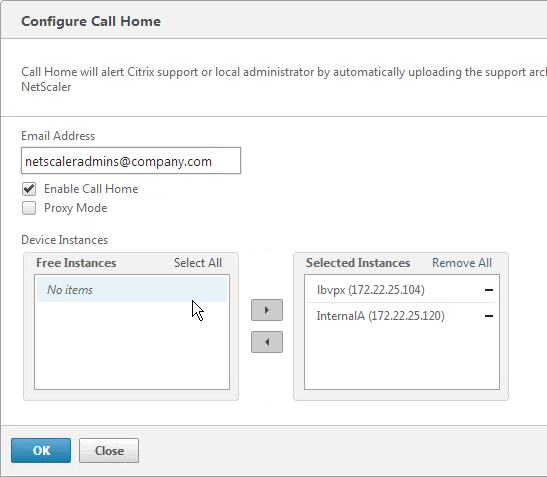Check the Proxy Mode checkbox

(29, 208)
